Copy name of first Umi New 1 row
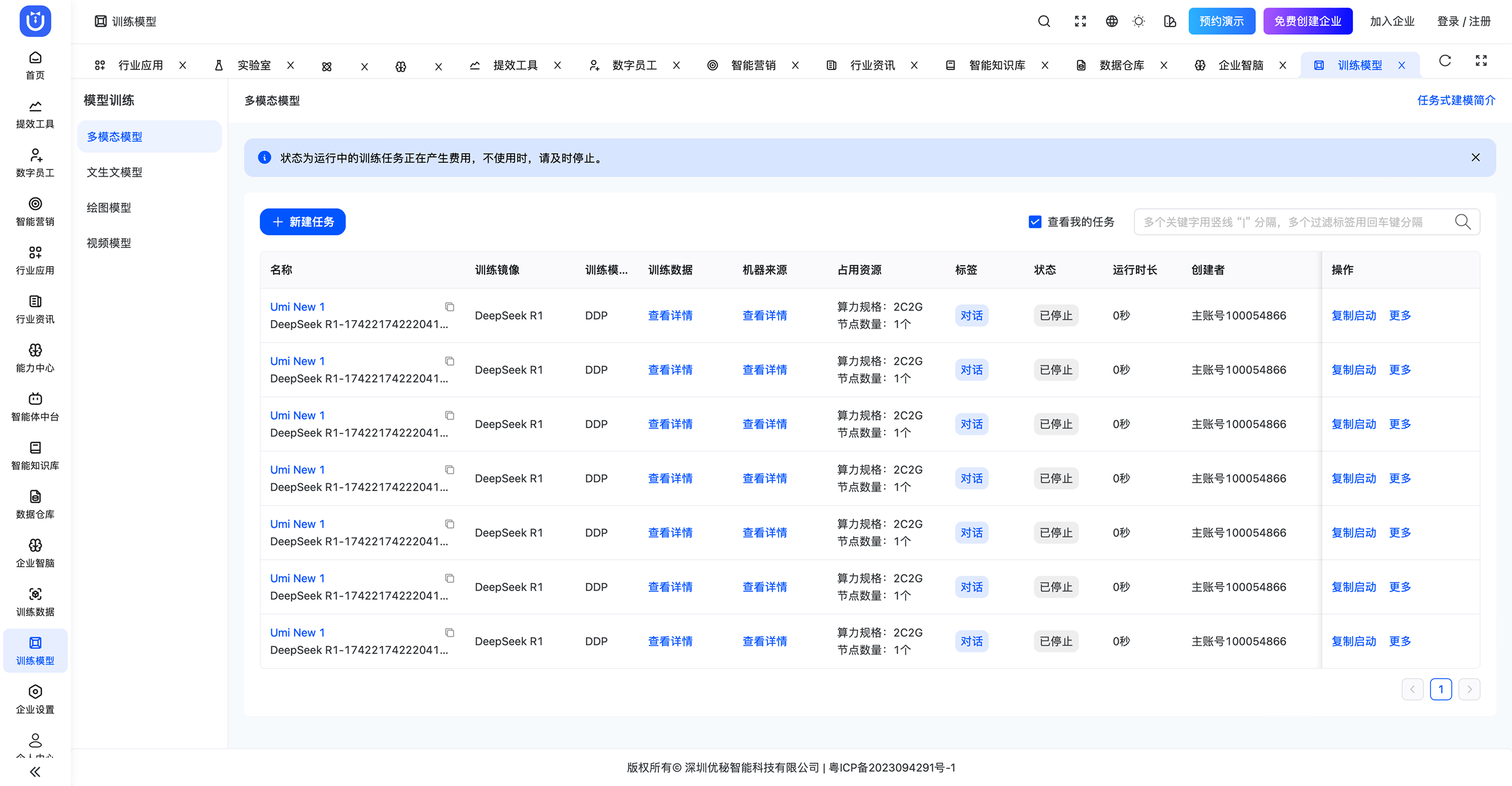1512x786 pixels. [x=449, y=307]
